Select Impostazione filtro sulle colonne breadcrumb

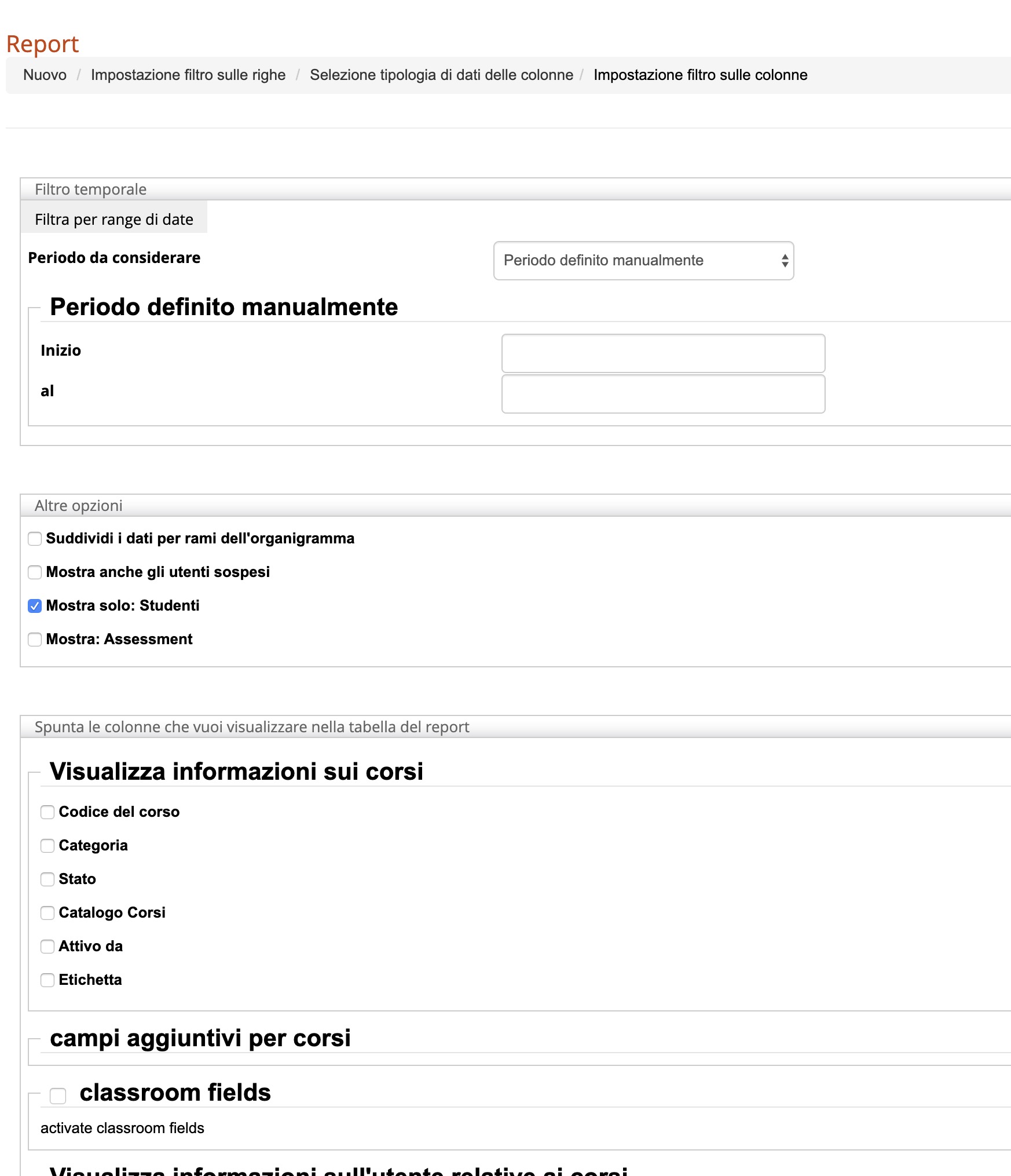[x=699, y=75]
